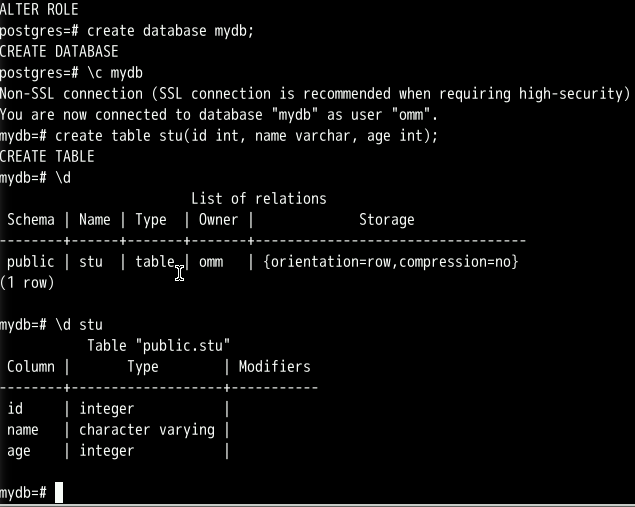
Task: Click the Table "public.stu" title
Action: click(159, 345)
